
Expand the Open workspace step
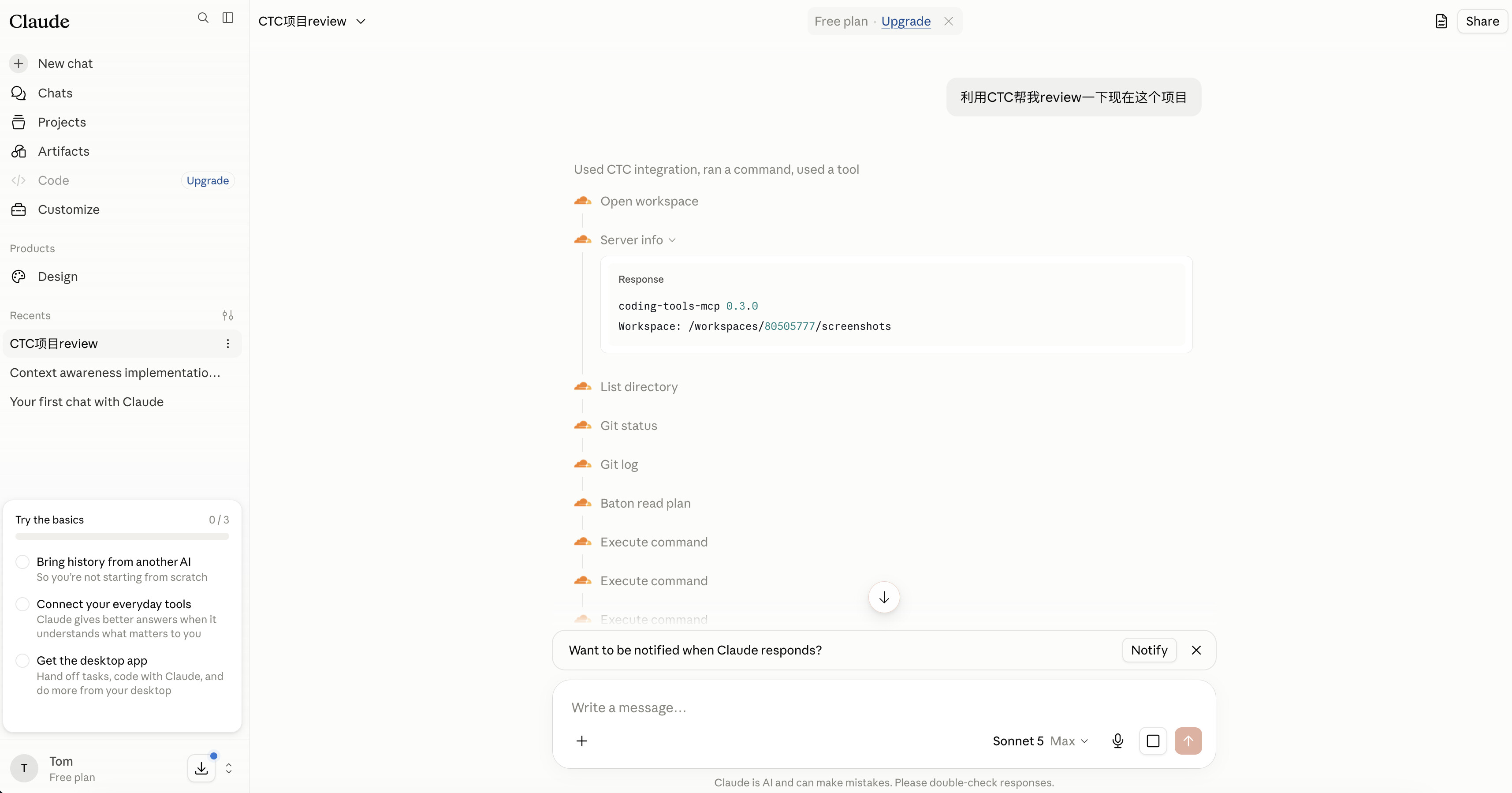click(x=649, y=201)
